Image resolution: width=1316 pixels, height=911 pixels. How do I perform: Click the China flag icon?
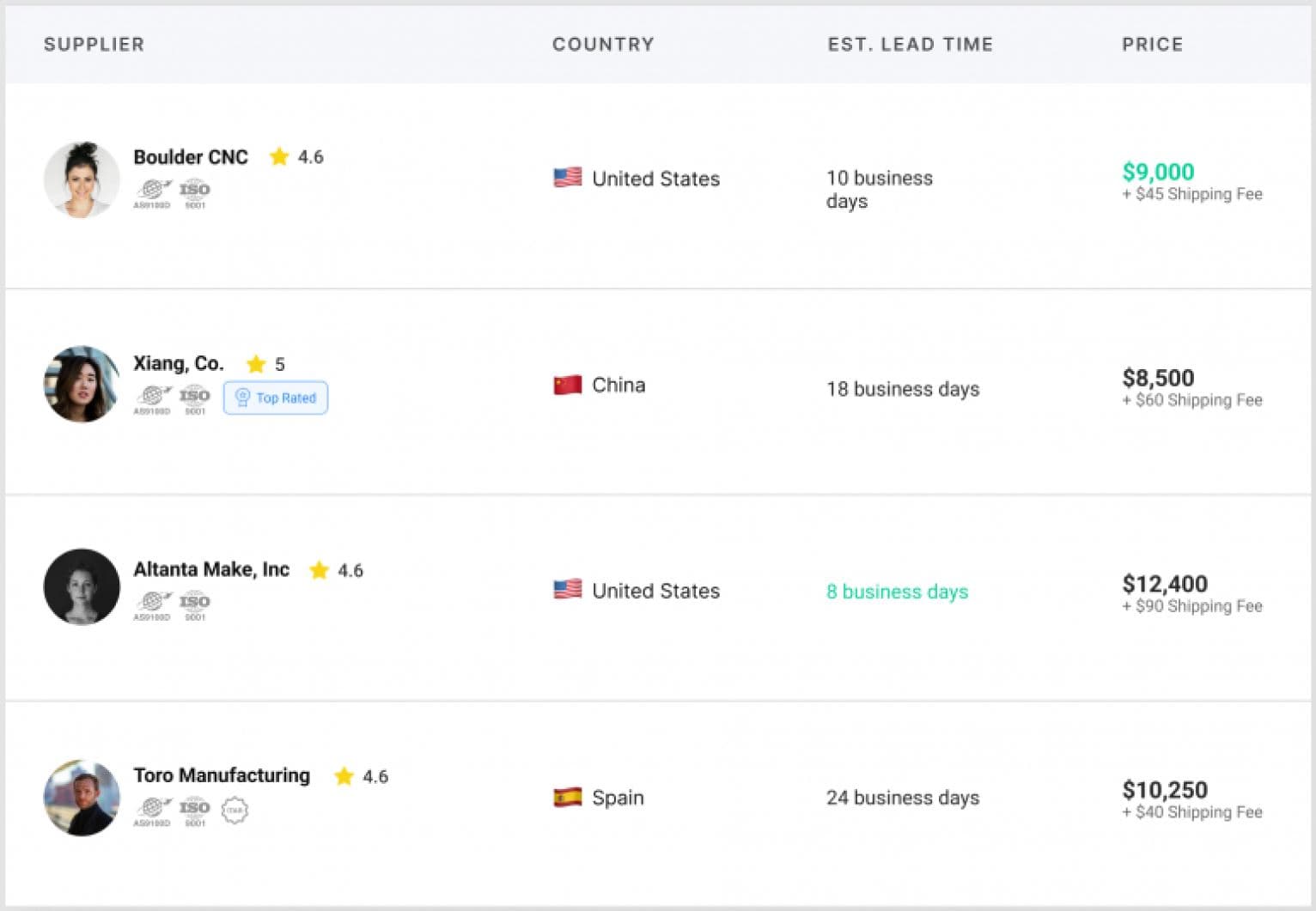click(x=567, y=385)
